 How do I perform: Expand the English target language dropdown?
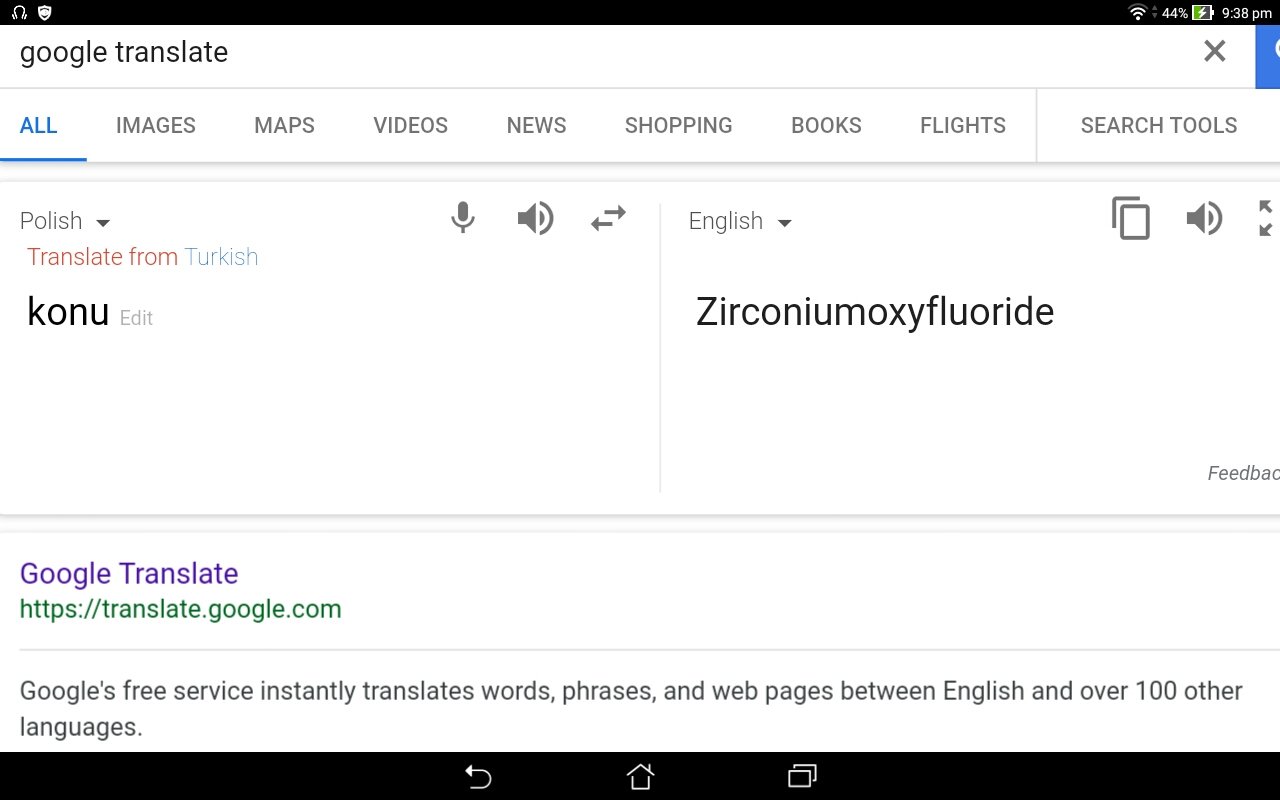(740, 221)
